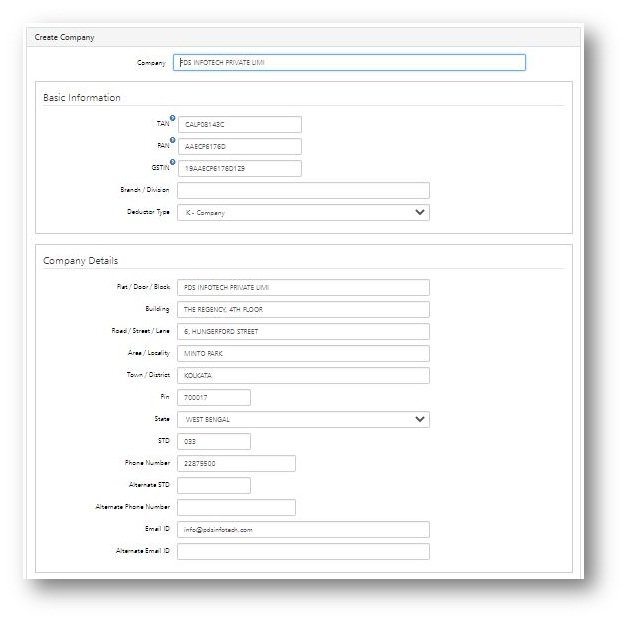
Task: Click the Pin code input field
Action: [214, 397]
